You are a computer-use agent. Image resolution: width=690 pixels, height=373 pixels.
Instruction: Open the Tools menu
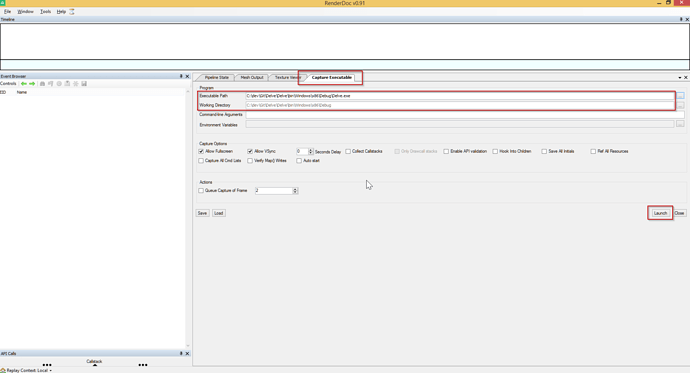point(45,11)
